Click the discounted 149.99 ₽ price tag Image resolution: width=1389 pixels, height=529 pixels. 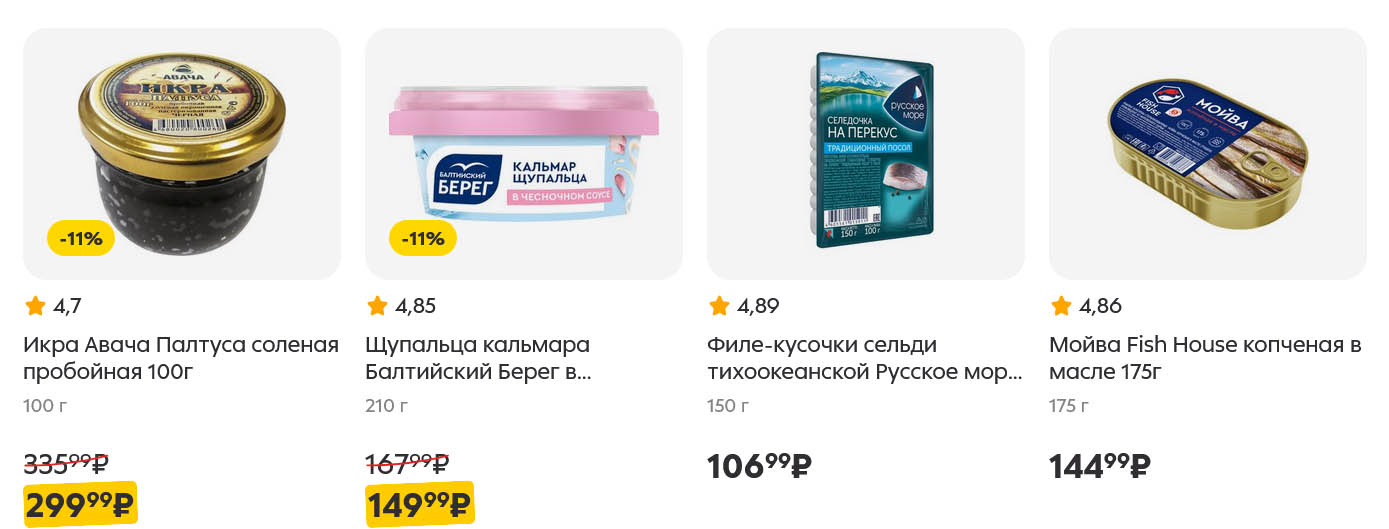pos(420,504)
